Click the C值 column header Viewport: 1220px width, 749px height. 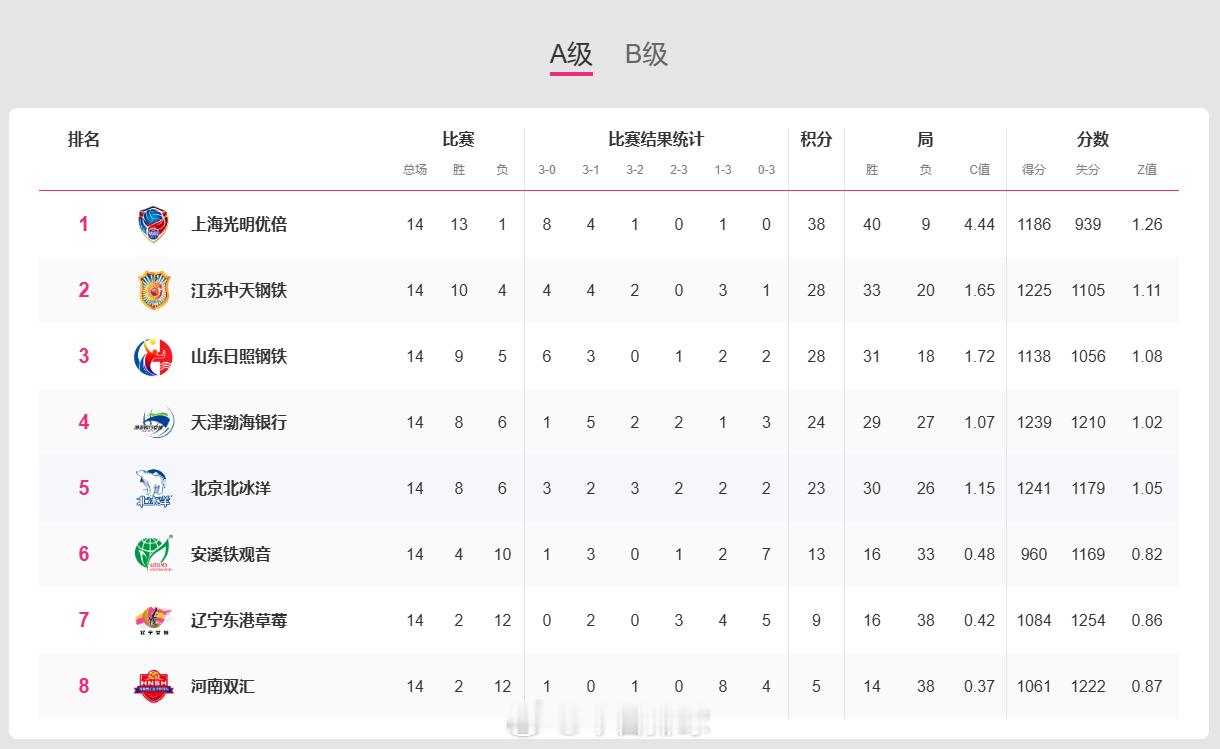pyautogui.click(x=979, y=170)
